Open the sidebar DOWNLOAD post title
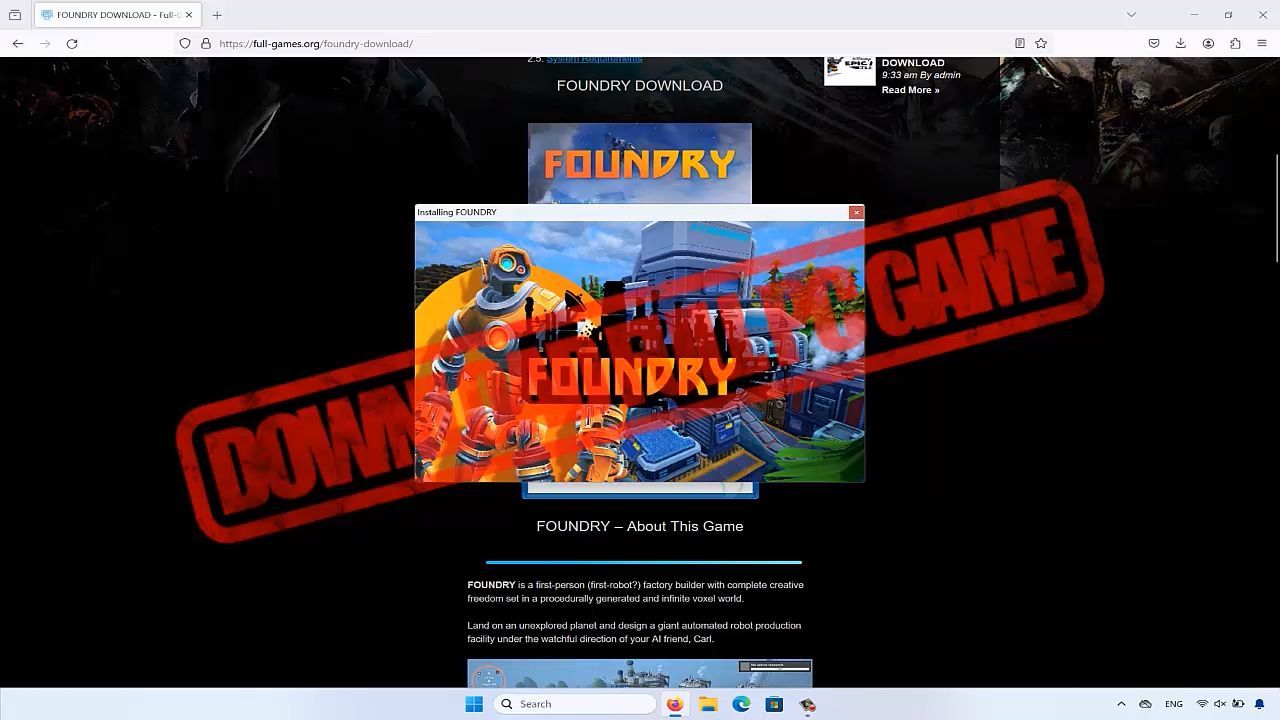Image resolution: width=1280 pixels, height=720 pixels. click(913, 63)
